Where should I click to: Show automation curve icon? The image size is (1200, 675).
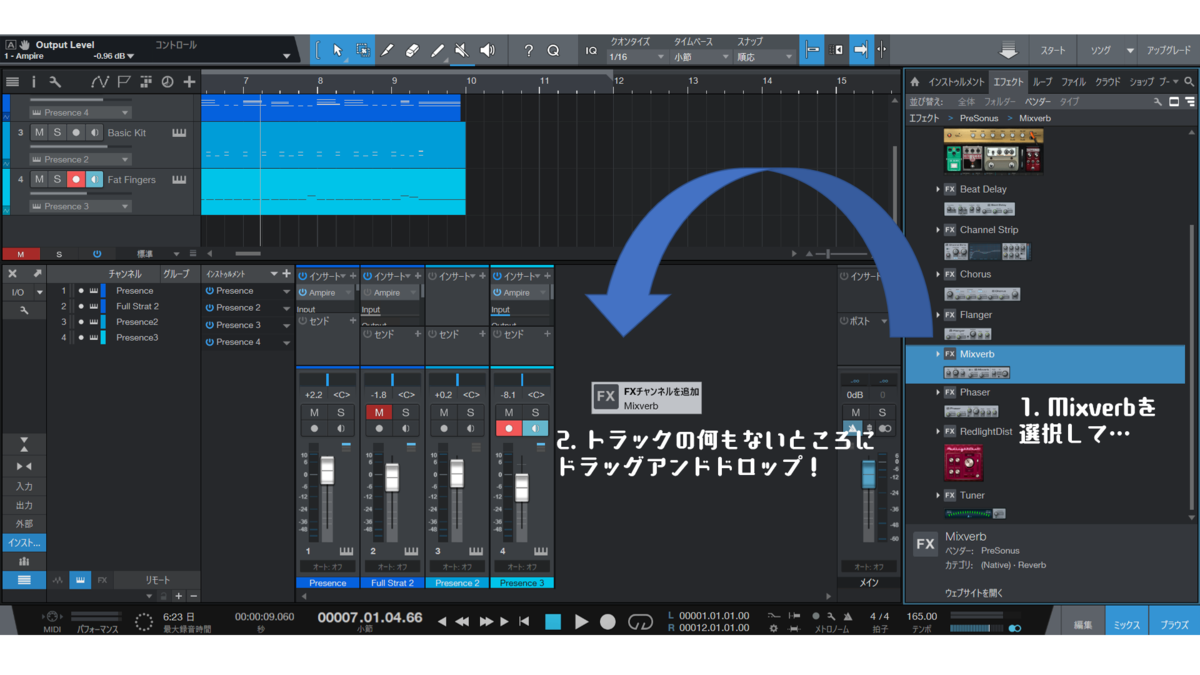pos(100,82)
